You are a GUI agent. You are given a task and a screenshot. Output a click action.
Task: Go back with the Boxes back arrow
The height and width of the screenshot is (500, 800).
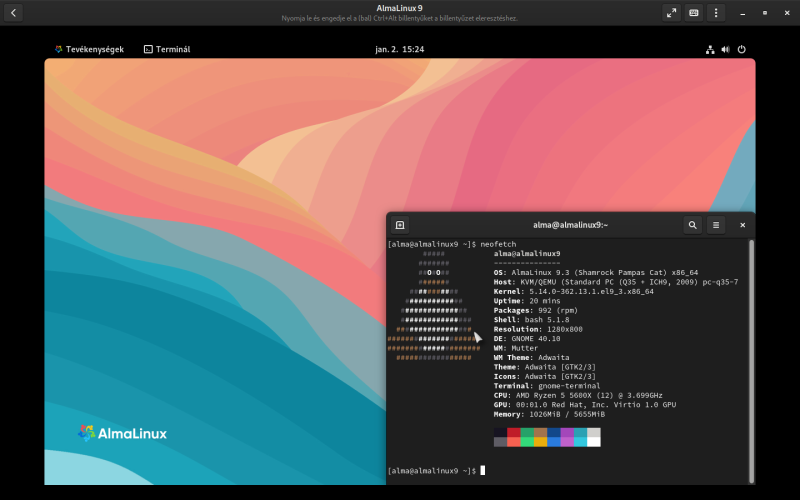tap(14, 13)
